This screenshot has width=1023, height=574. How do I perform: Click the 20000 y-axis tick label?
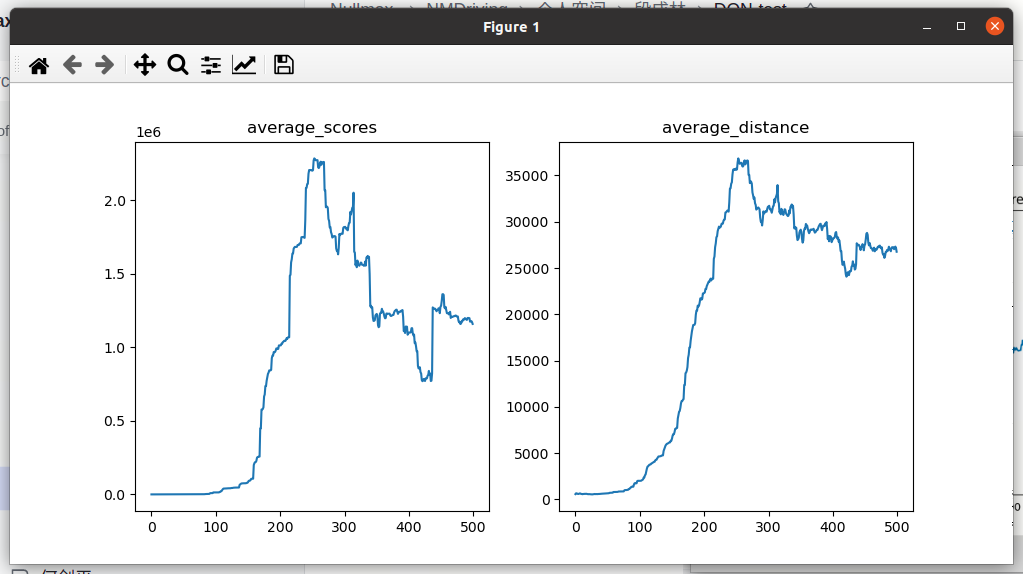pyautogui.click(x=527, y=315)
